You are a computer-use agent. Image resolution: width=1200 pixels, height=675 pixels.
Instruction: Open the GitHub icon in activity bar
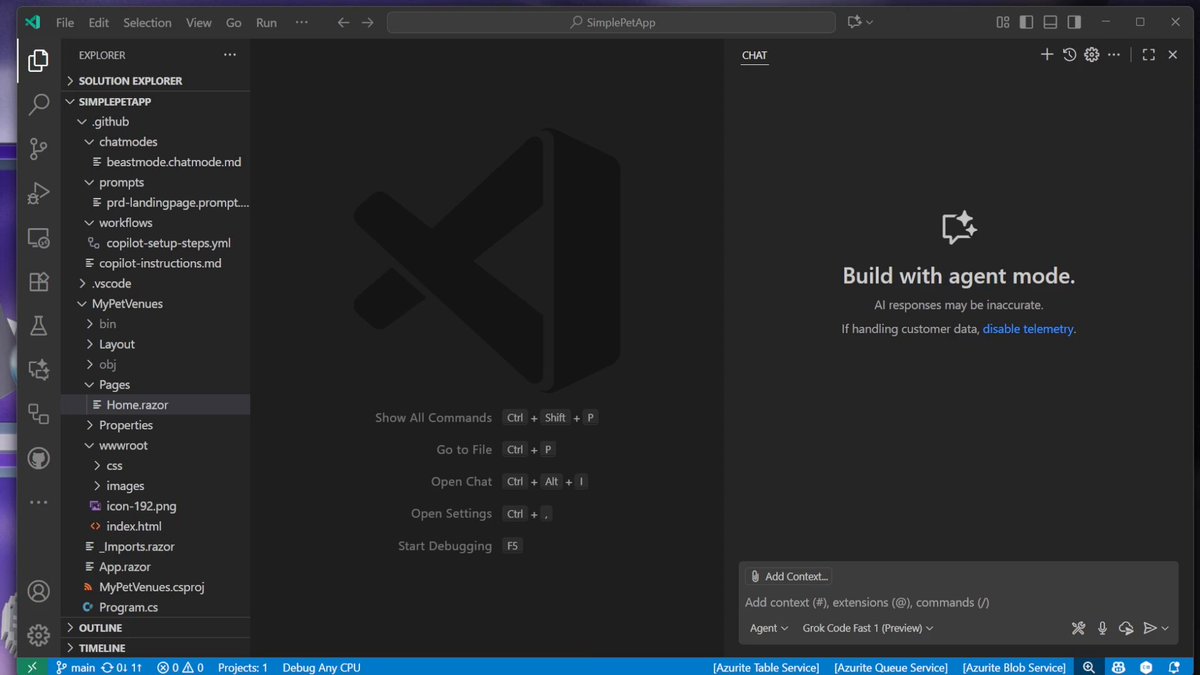pyautogui.click(x=38, y=458)
